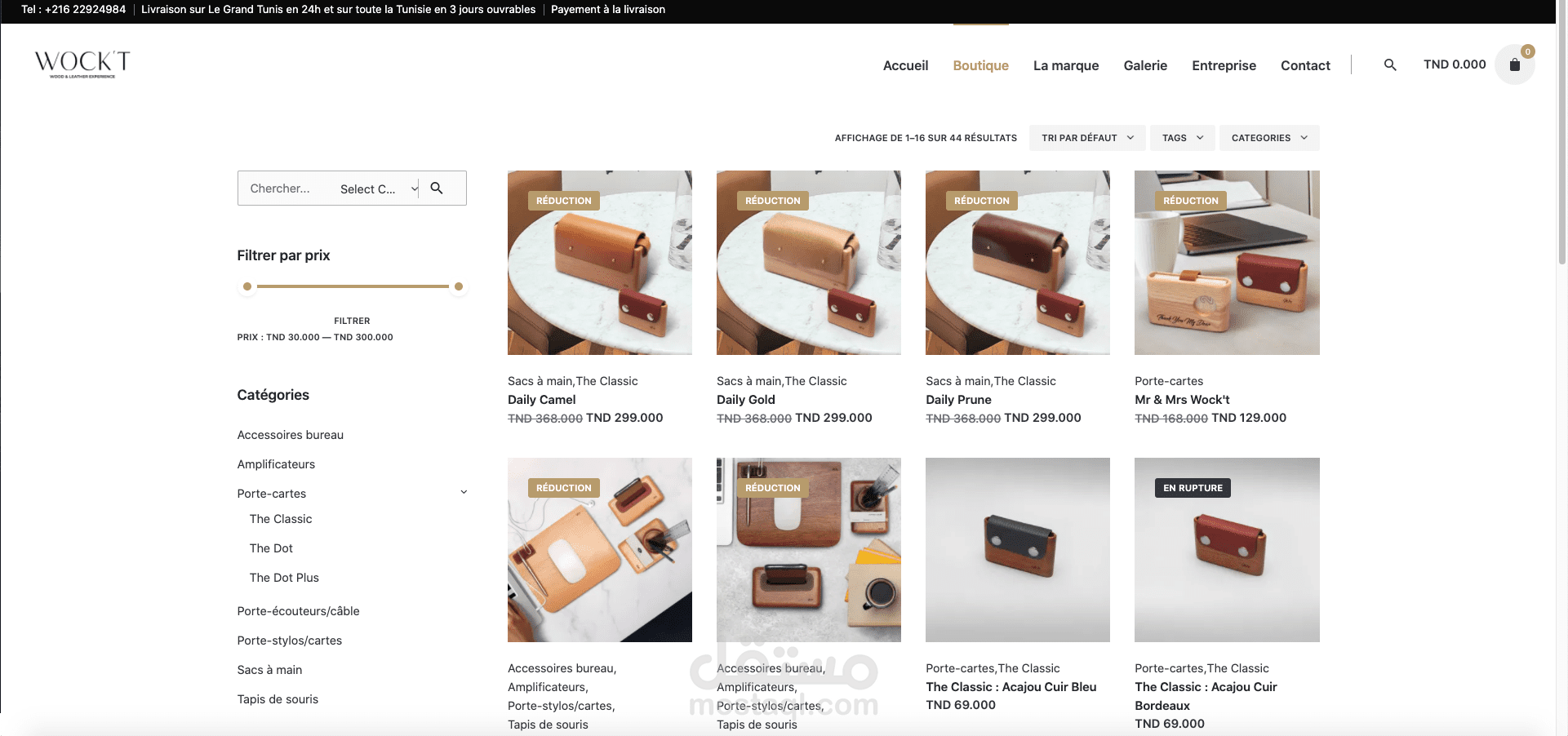Go to Entreprise page
The image size is (1568, 736).
(x=1224, y=65)
